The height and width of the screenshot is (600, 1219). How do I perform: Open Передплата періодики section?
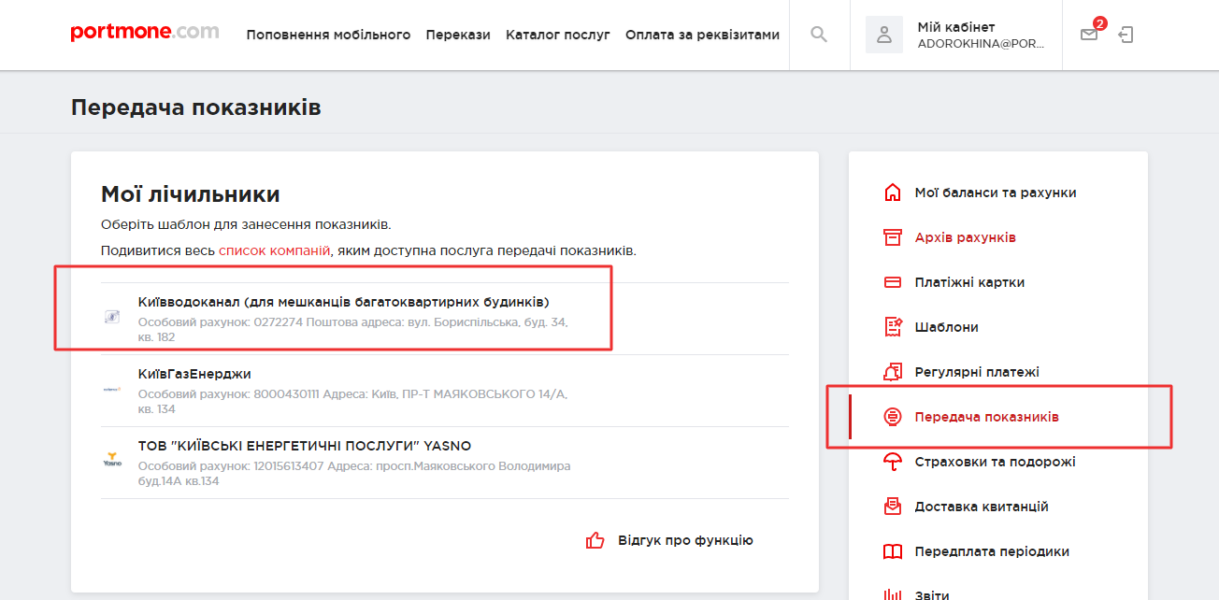(x=992, y=552)
